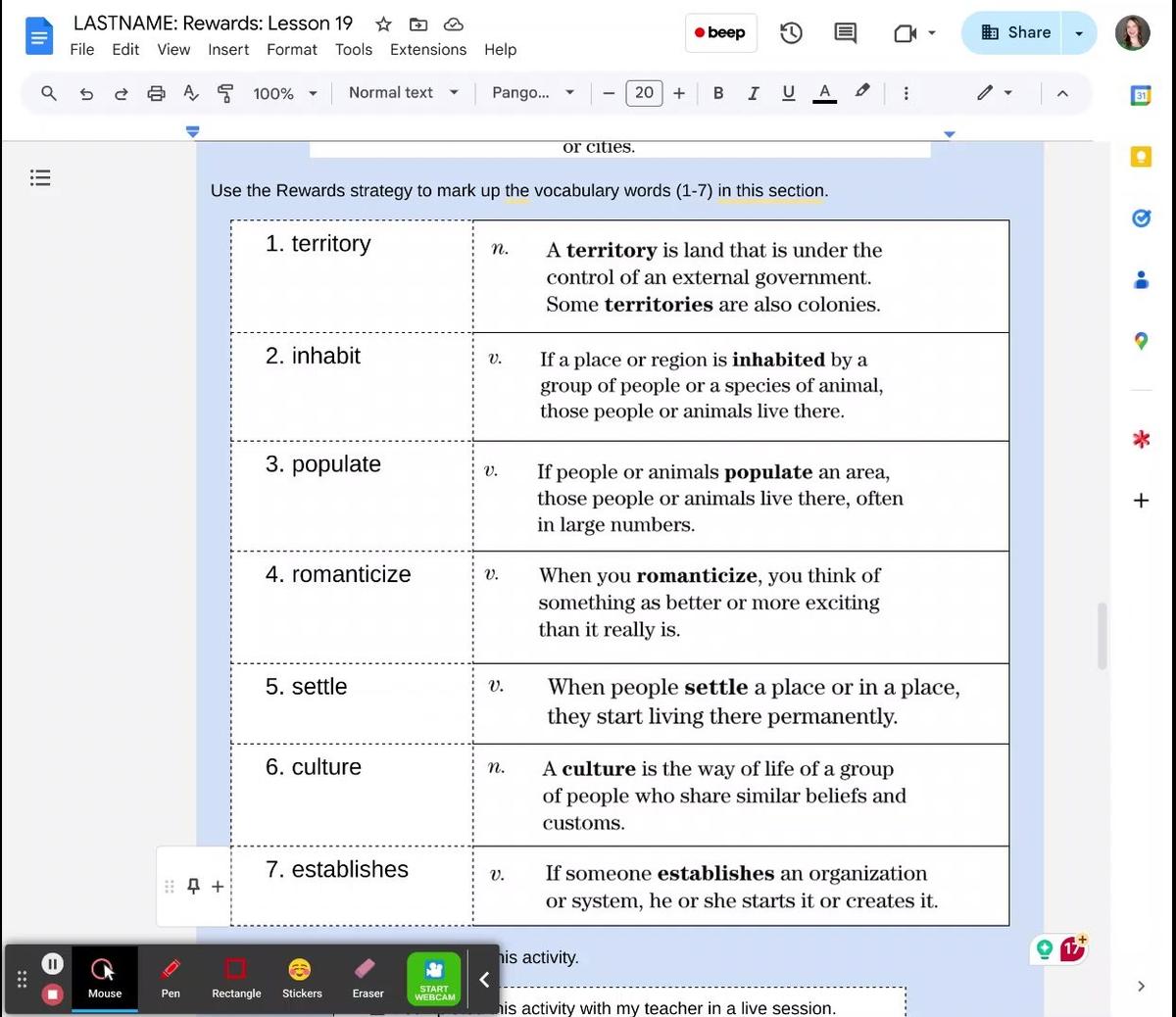This screenshot has width=1176, height=1017.
Task: Redo last action
Action: pos(122,93)
